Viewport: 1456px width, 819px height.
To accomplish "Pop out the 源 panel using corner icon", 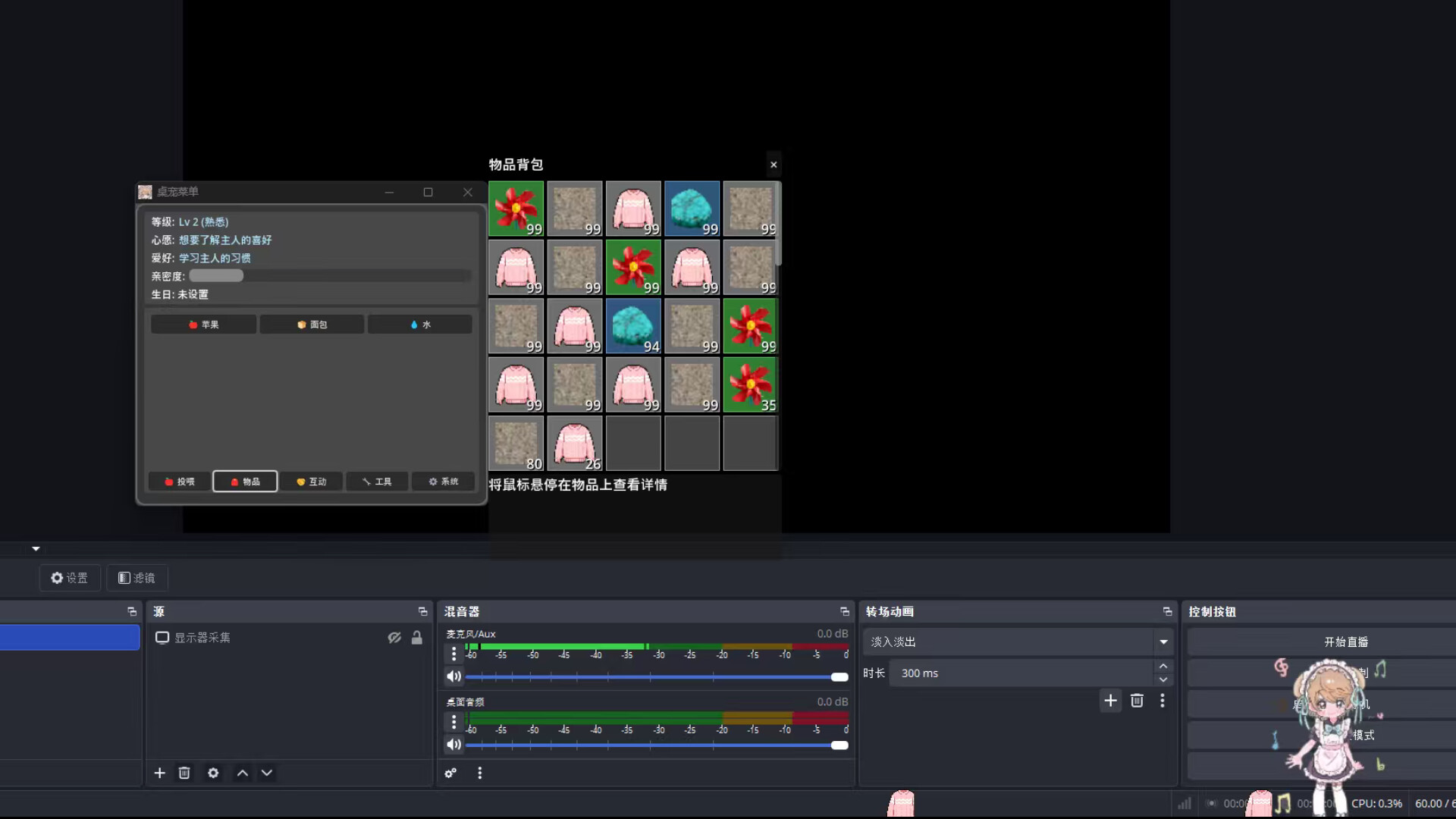I will pos(422,611).
